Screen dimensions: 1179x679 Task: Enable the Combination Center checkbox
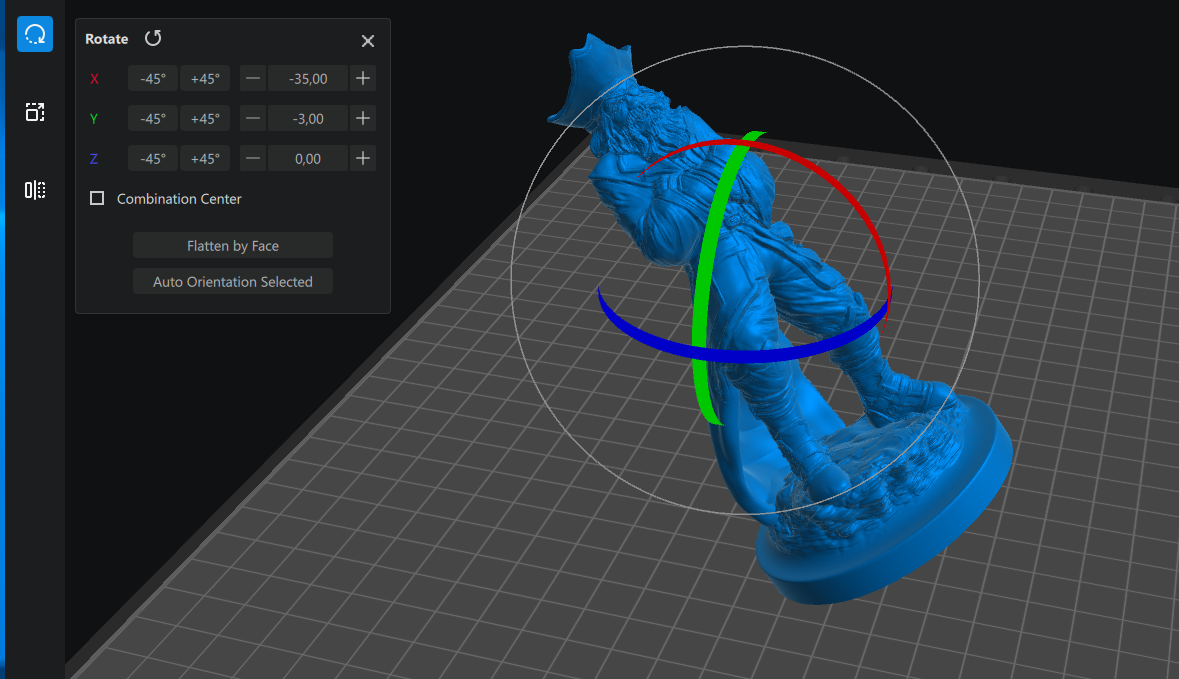[97, 199]
